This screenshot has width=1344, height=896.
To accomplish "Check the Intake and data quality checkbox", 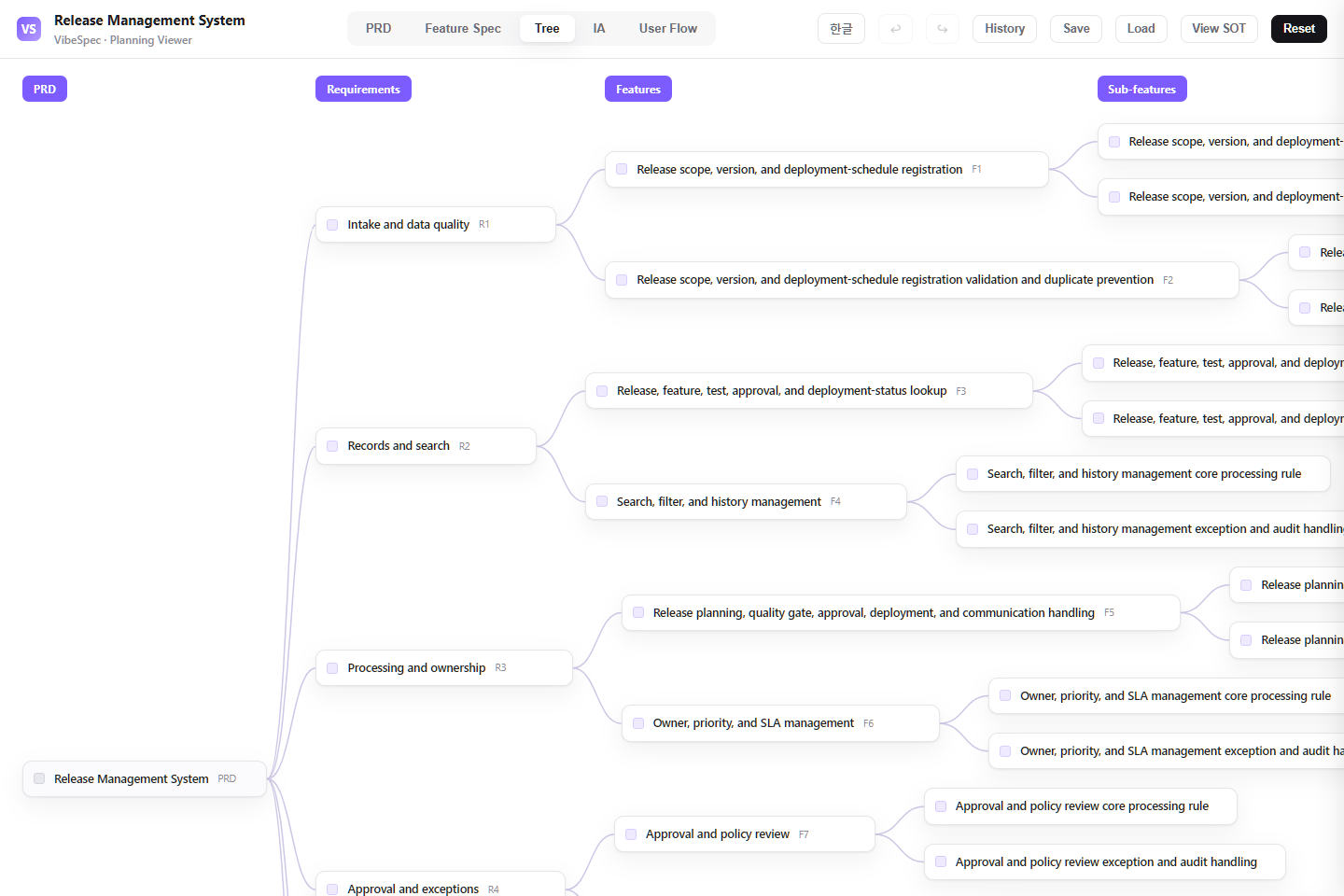I will pos(332,225).
